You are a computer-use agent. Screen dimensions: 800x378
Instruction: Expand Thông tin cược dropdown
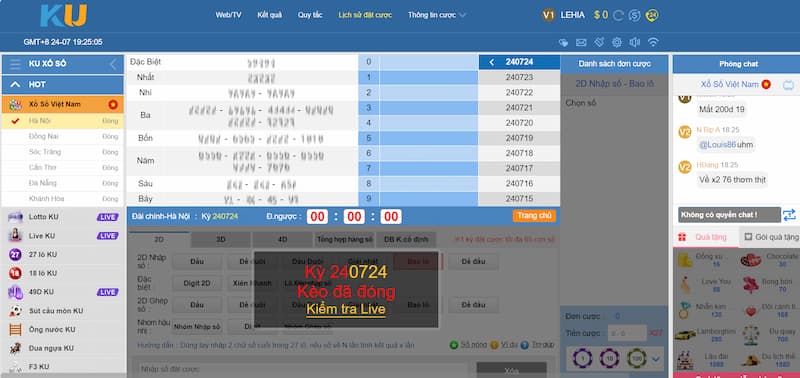point(437,15)
